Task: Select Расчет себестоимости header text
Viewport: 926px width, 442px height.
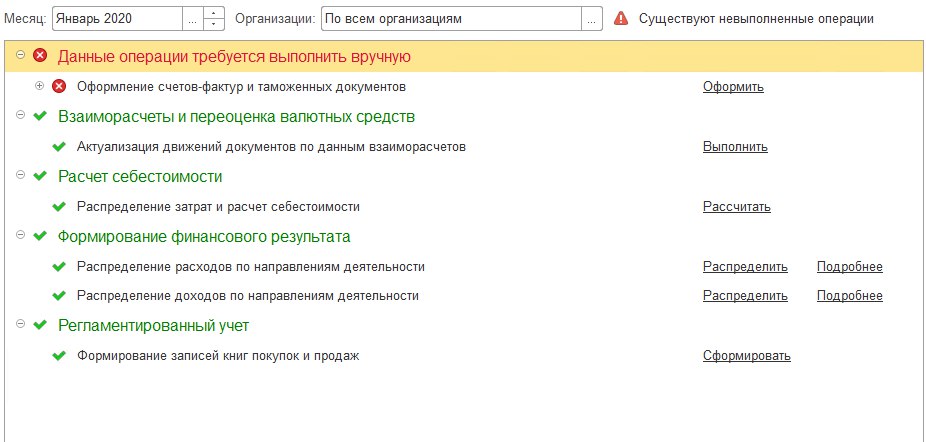Action: point(140,176)
